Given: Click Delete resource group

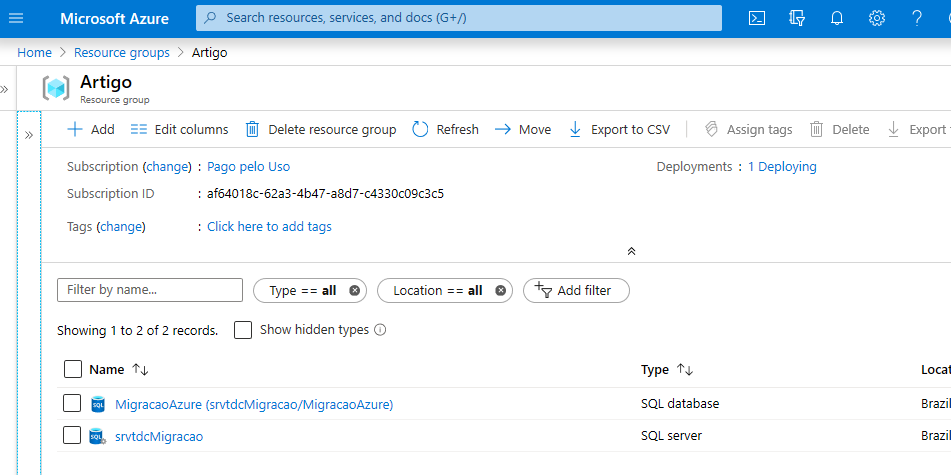Looking at the screenshot, I should [321, 129].
